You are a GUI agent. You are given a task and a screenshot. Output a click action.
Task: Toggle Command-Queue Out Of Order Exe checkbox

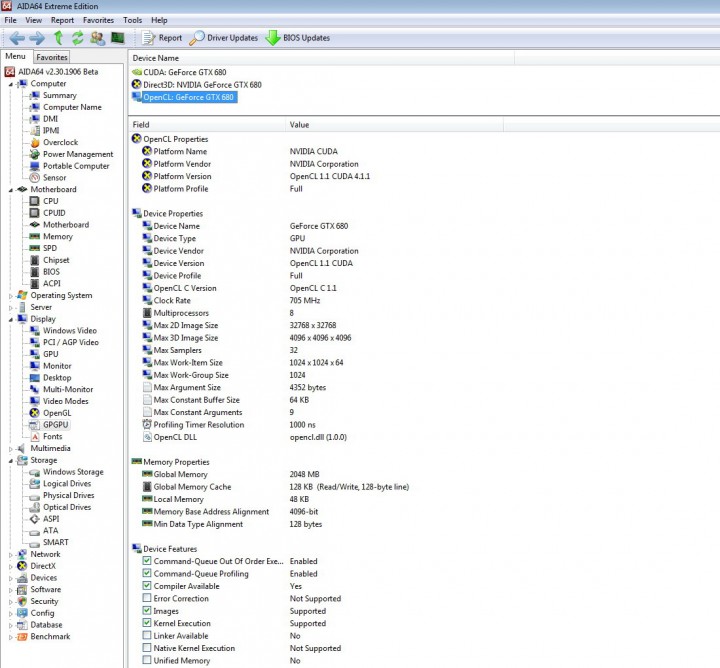click(x=146, y=561)
